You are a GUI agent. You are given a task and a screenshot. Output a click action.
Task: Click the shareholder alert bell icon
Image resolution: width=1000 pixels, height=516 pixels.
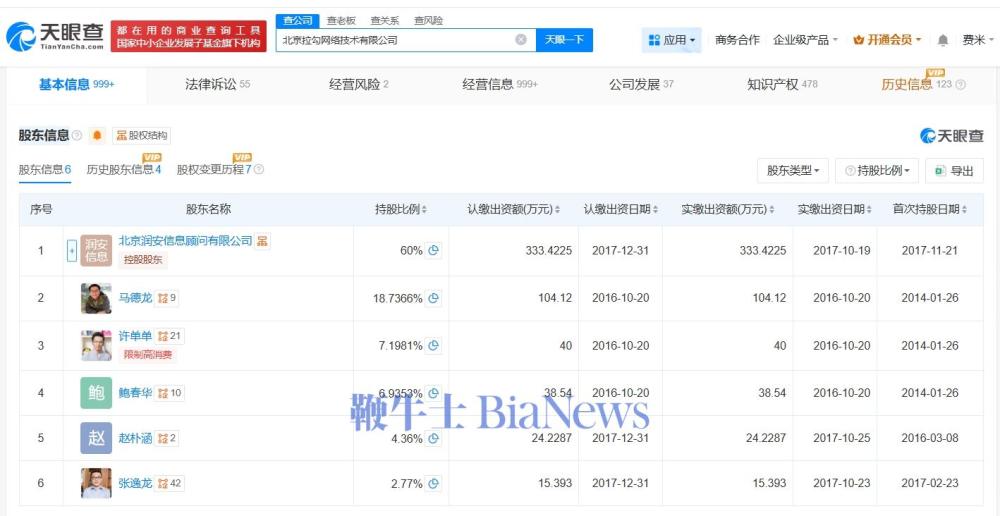[97, 135]
